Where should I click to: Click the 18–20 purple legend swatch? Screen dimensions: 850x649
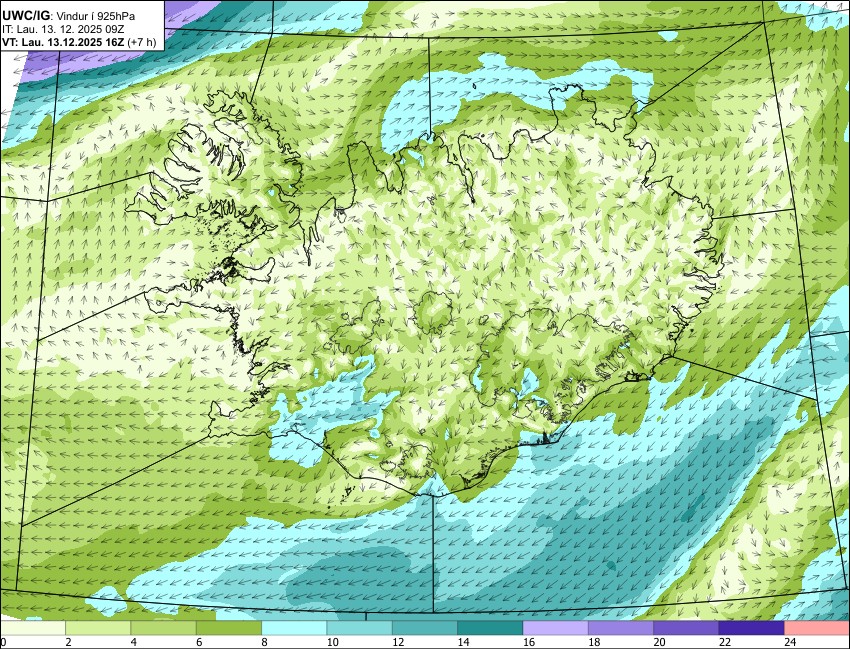pos(621,628)
